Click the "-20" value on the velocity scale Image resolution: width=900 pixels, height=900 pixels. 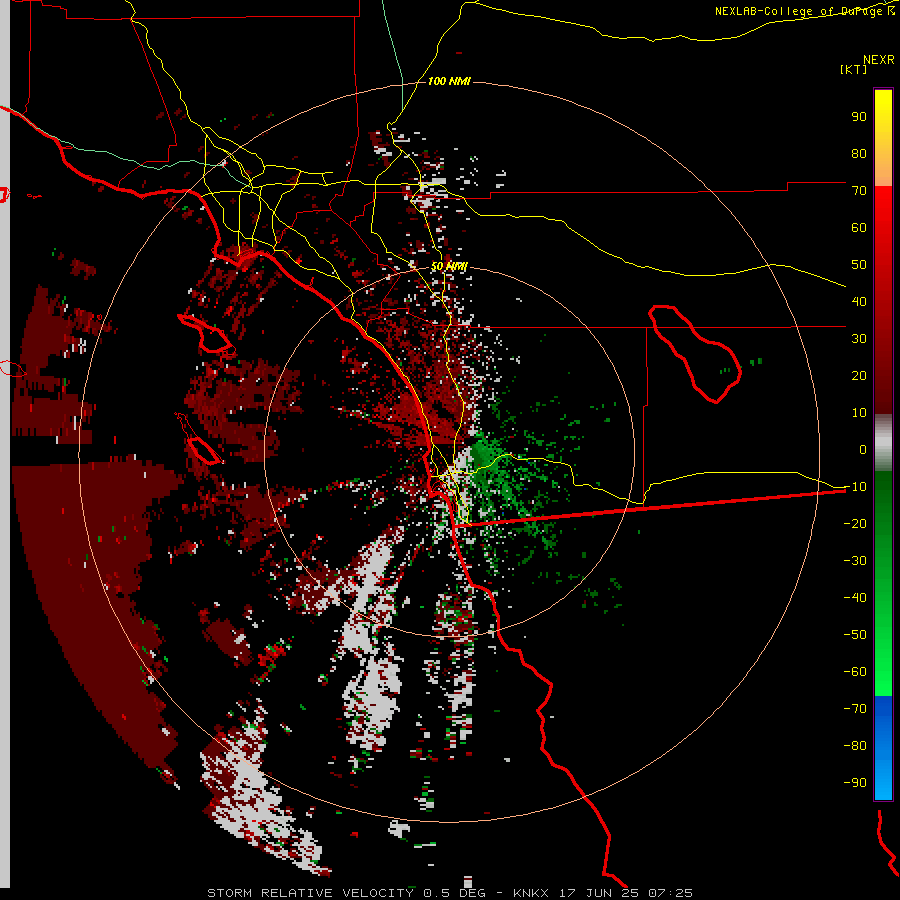tap(855, 524)
